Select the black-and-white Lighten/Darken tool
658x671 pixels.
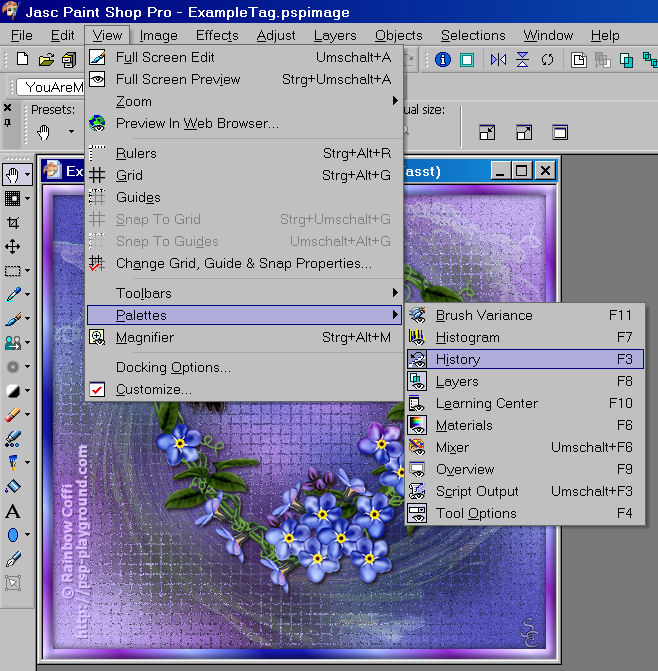tap(13, 390)
